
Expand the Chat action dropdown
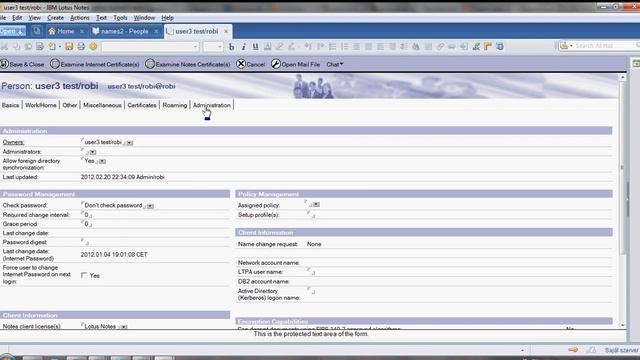(x=335, y=64)
